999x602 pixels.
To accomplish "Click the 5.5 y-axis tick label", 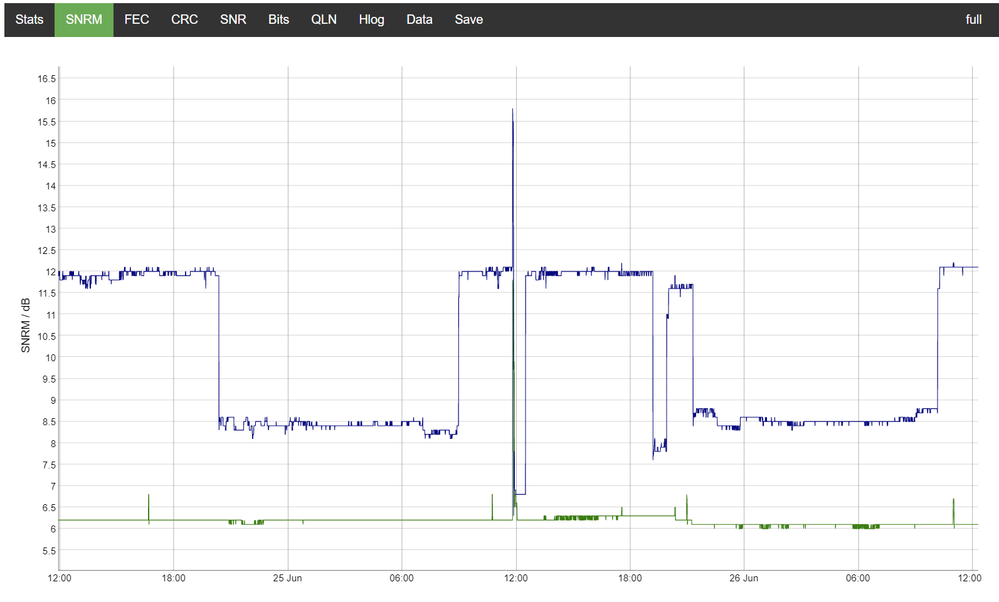I will click(x=46, y=551).
